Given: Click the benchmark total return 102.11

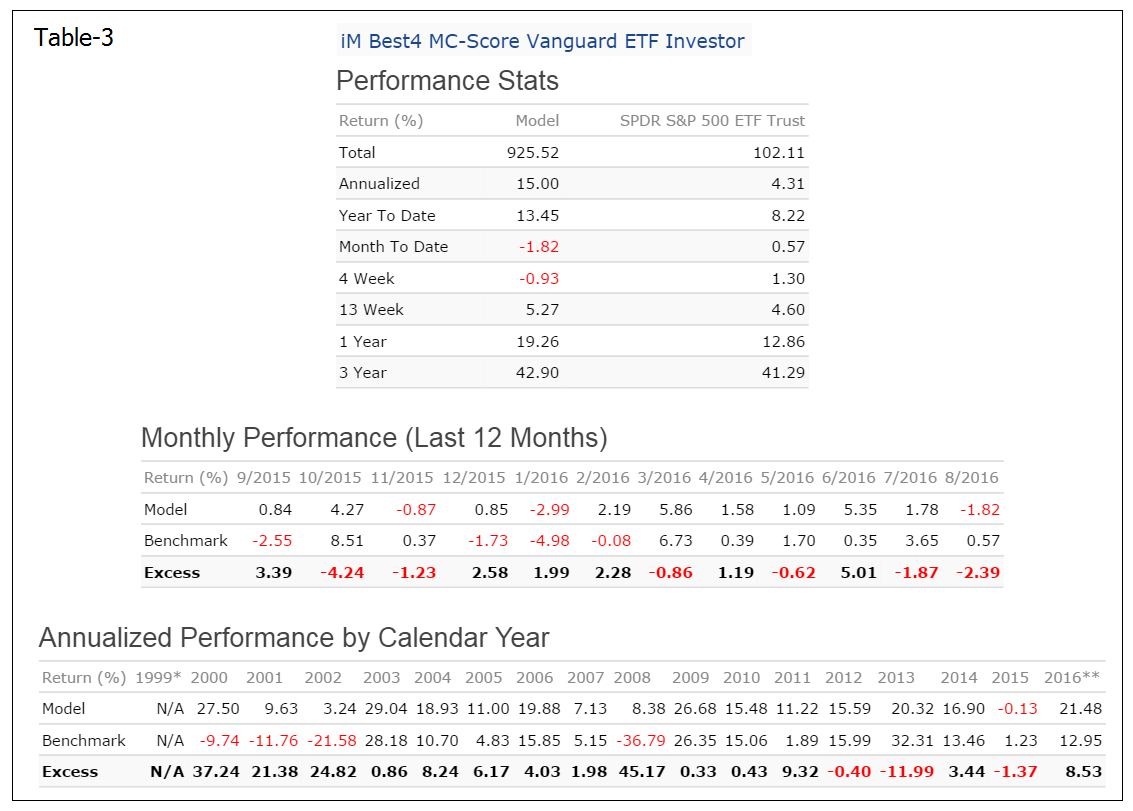Looking at the screenshot, I should (x=779, y=153).
